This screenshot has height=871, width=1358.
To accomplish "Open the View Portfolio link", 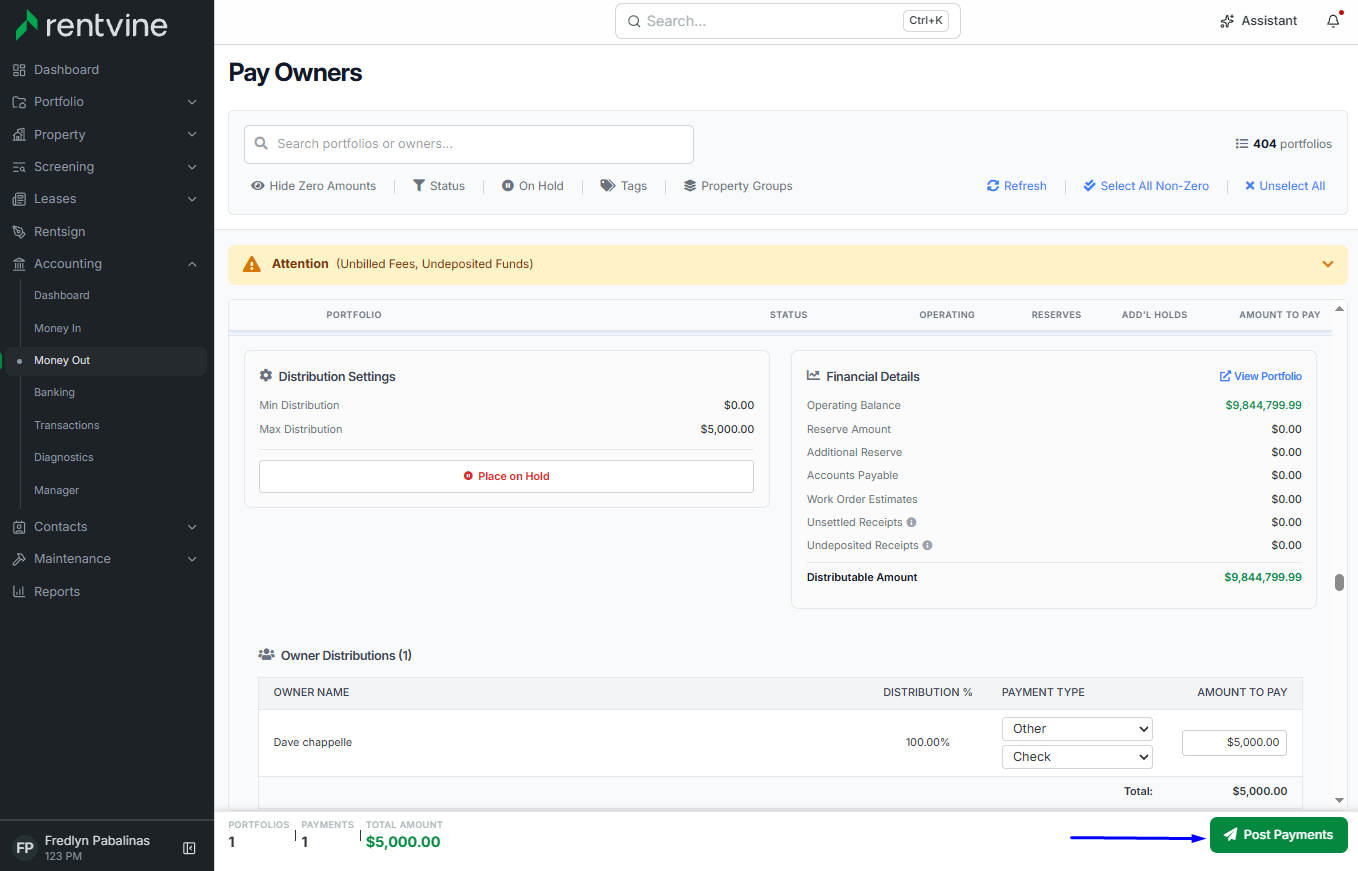I will point(1261,376).
